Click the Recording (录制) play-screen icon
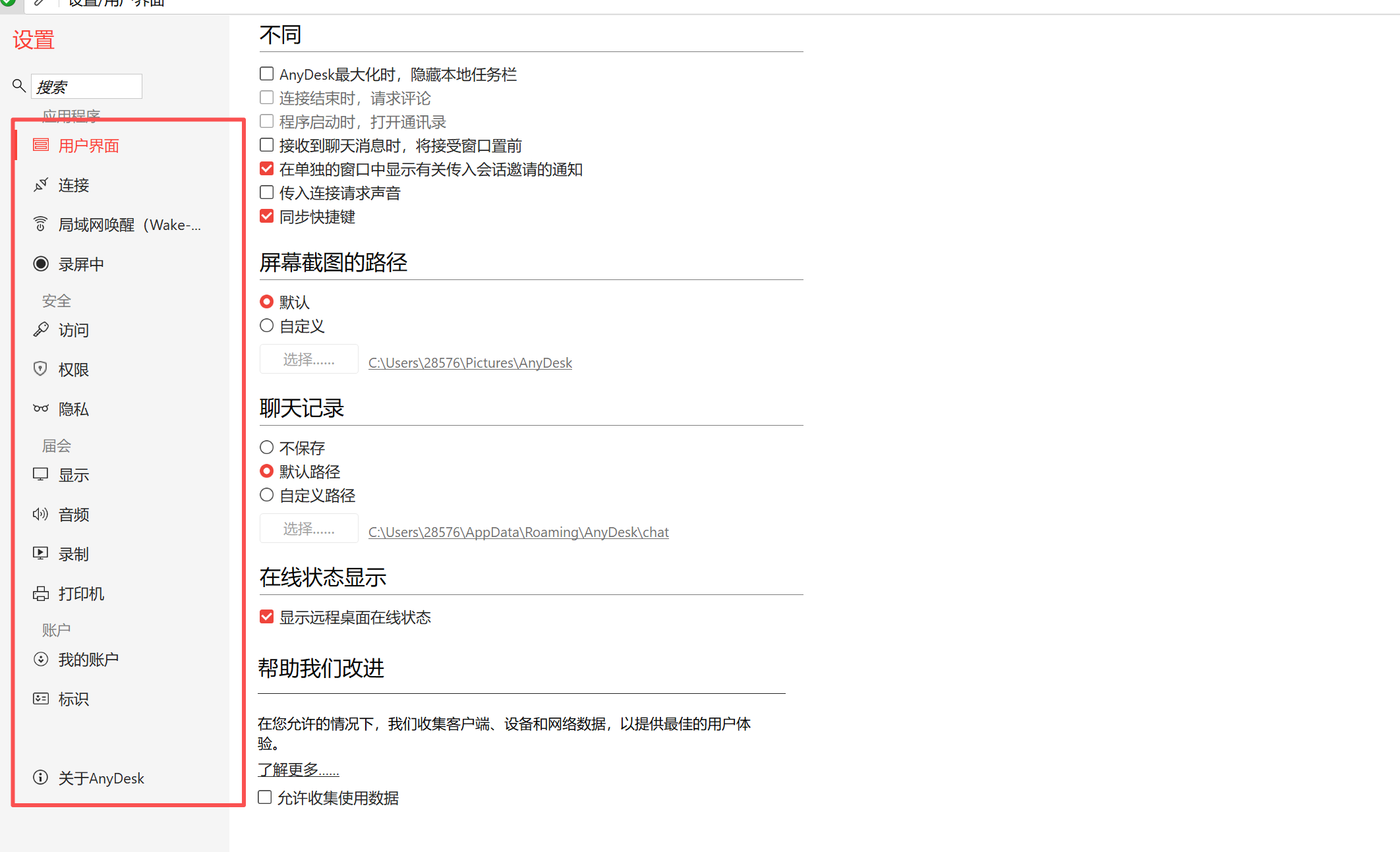Image resolution: width=1400 pixels, height=852 pixels. pyautogui.click(x=41, y=554)
